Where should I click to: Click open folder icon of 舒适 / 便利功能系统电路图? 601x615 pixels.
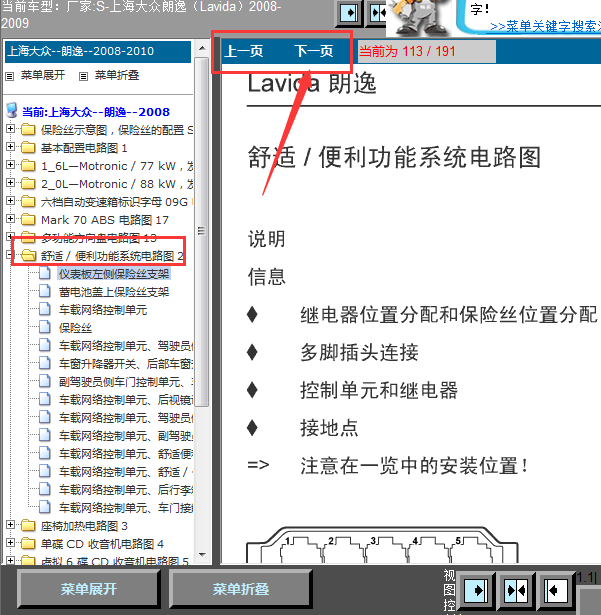28,255
